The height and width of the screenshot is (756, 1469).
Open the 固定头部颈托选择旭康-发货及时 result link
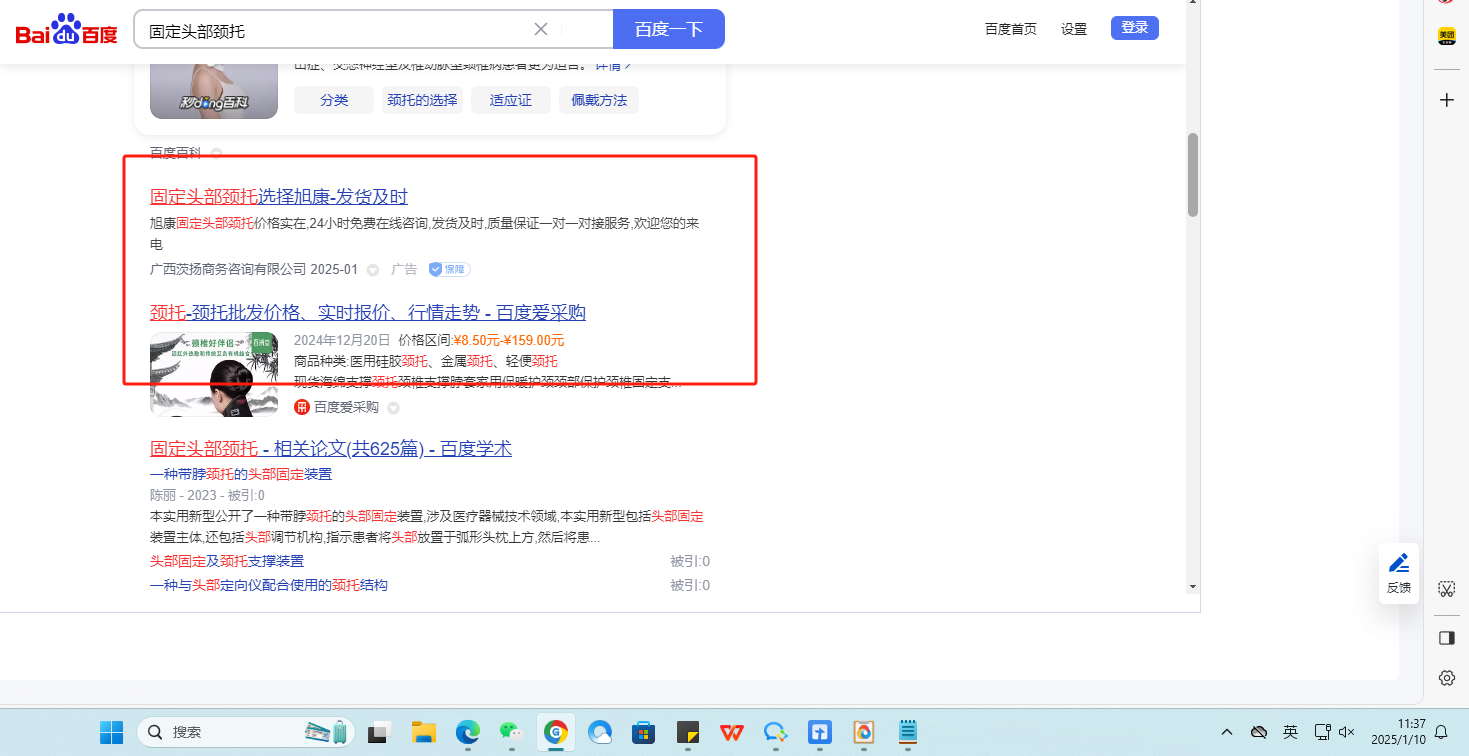tap(279, 196)
